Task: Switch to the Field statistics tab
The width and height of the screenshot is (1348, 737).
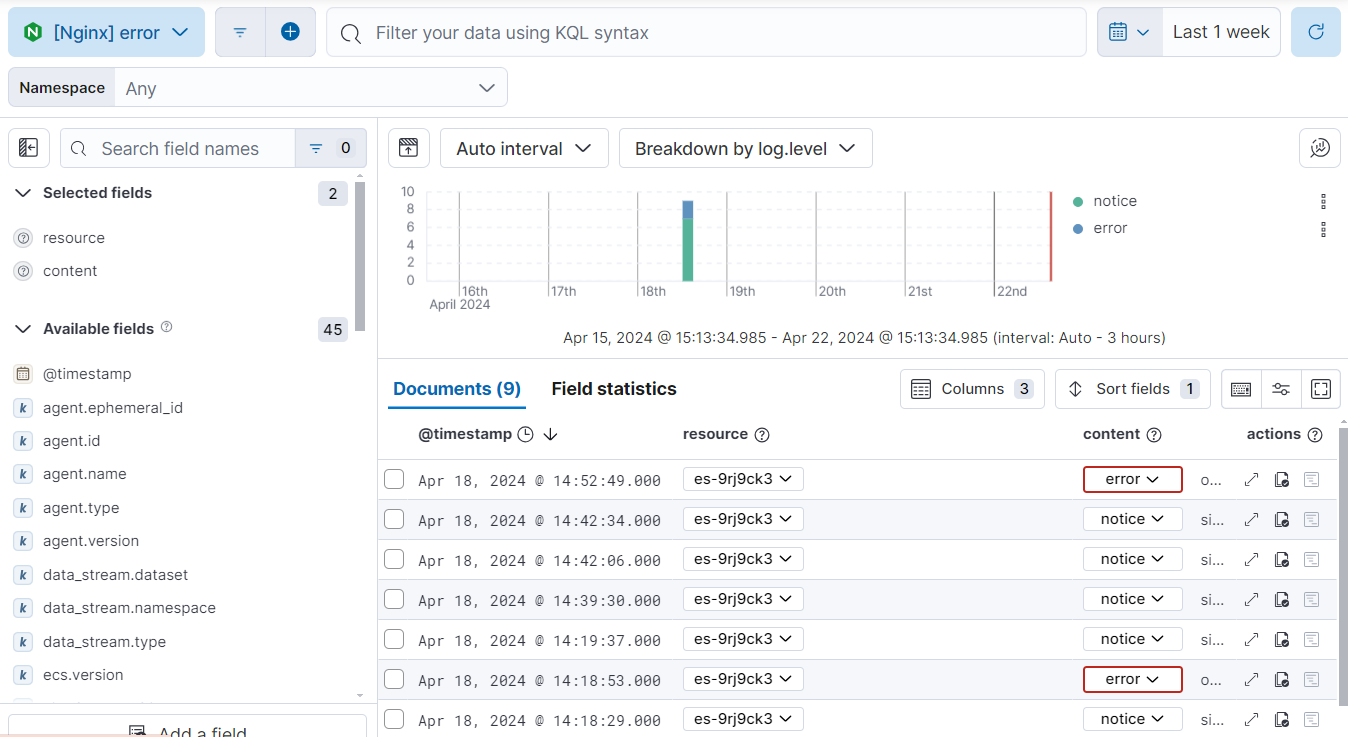Action: pos(613,388)
